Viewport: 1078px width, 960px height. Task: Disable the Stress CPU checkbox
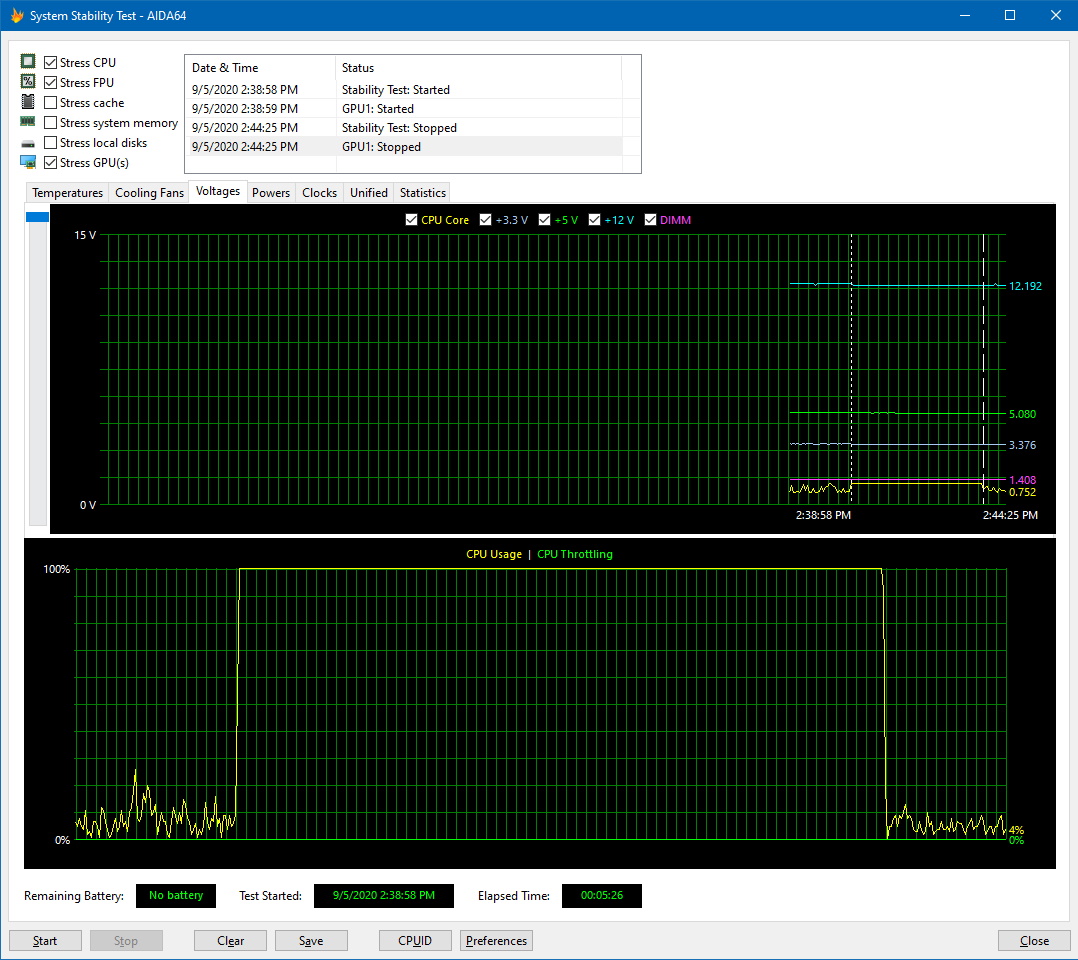click(51, 63)
